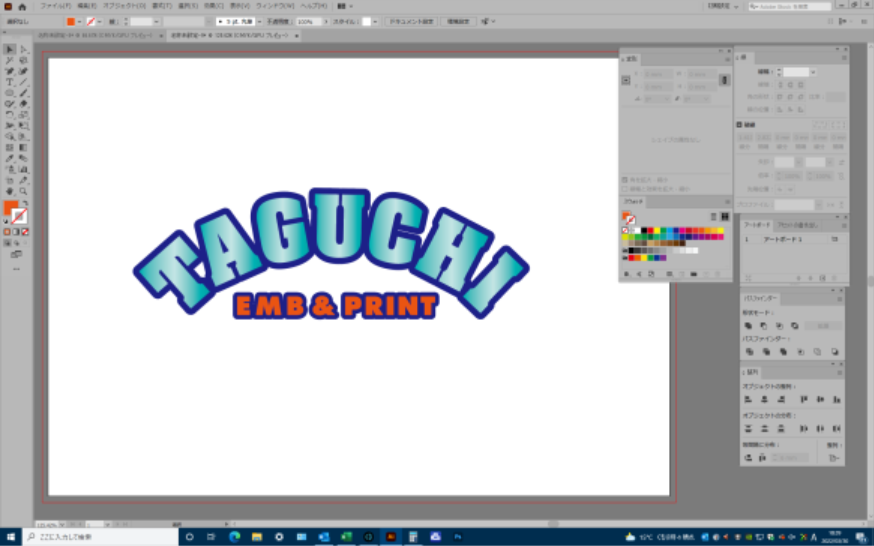Toggle constrain width and height proportions
Screen dimensions: 874x546
(724, 80)
